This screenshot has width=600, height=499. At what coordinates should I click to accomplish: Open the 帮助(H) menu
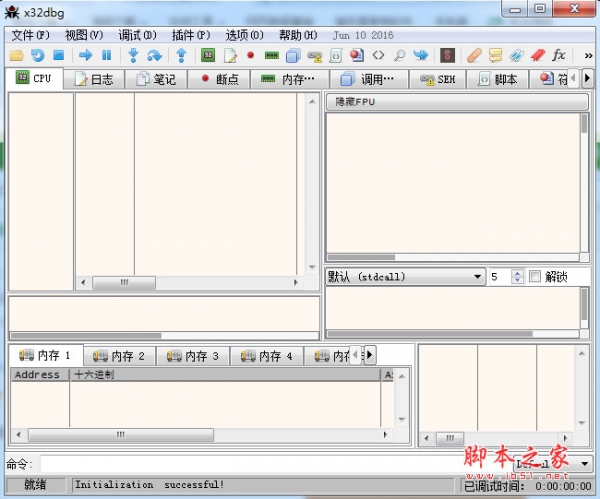pyautogui.click(x=298, y=35)
